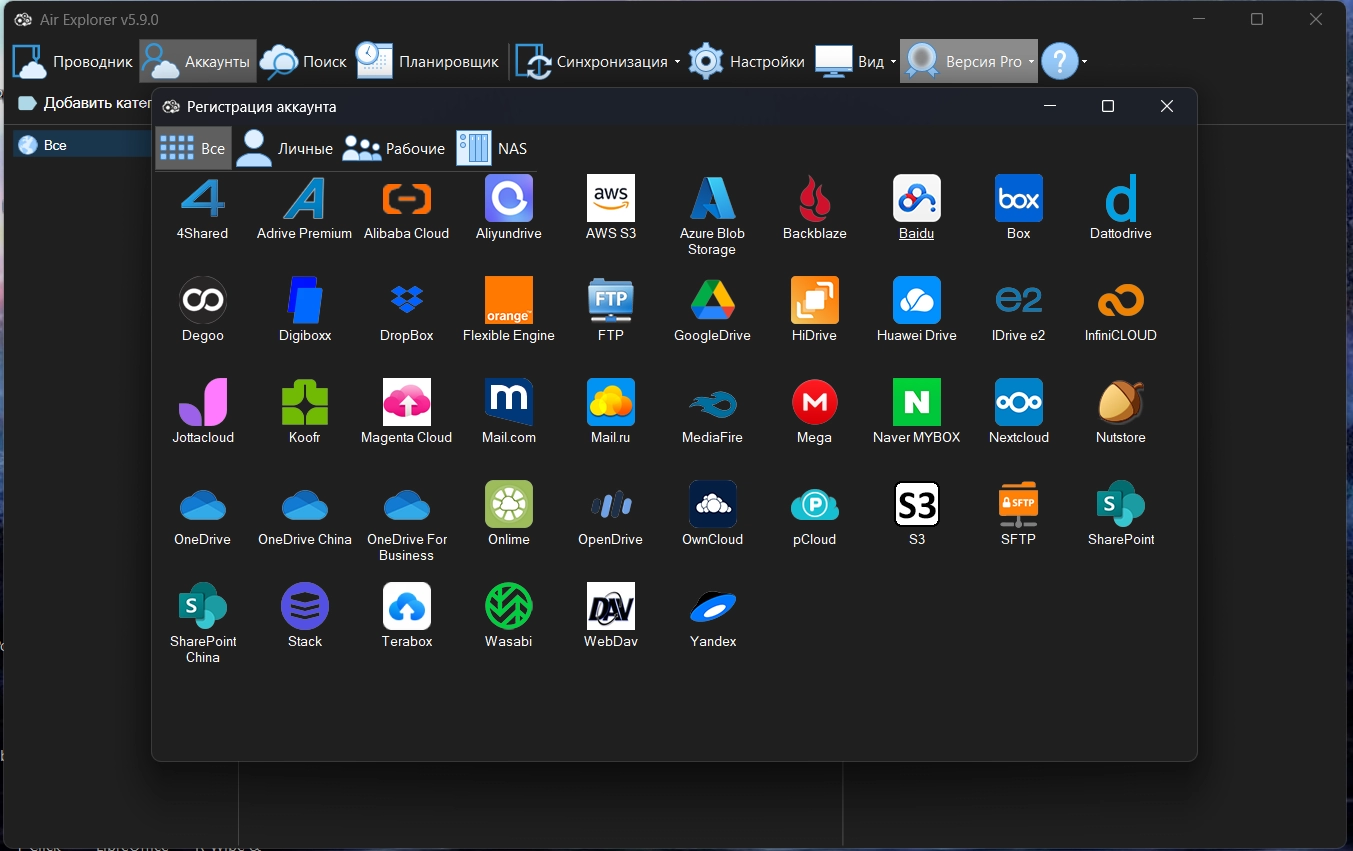Click the blue help question icon

click(x=1060, y=62)
